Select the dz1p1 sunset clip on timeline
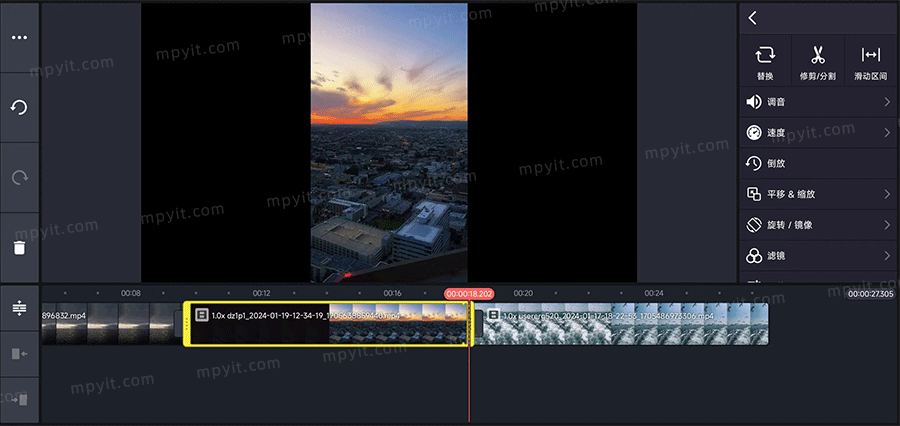The image size is (900, 426). point(328,324)
